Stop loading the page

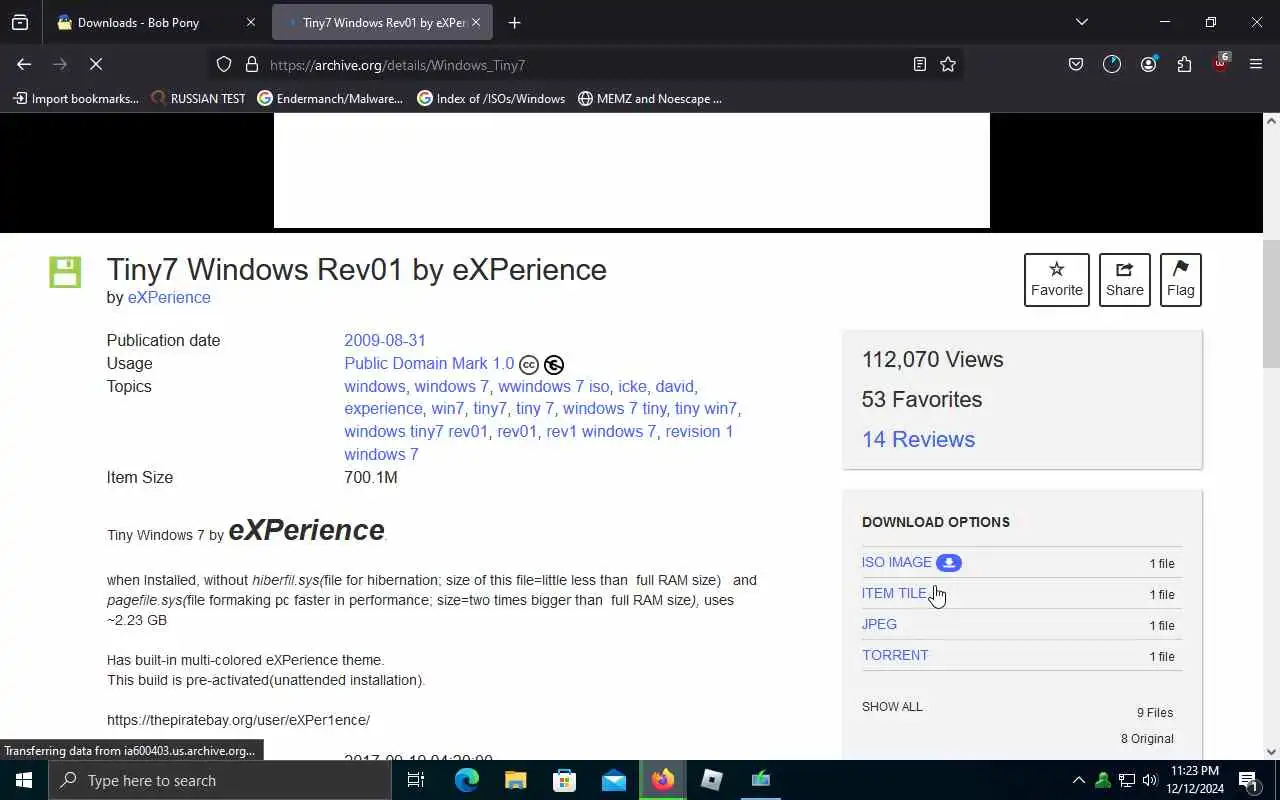96,64
